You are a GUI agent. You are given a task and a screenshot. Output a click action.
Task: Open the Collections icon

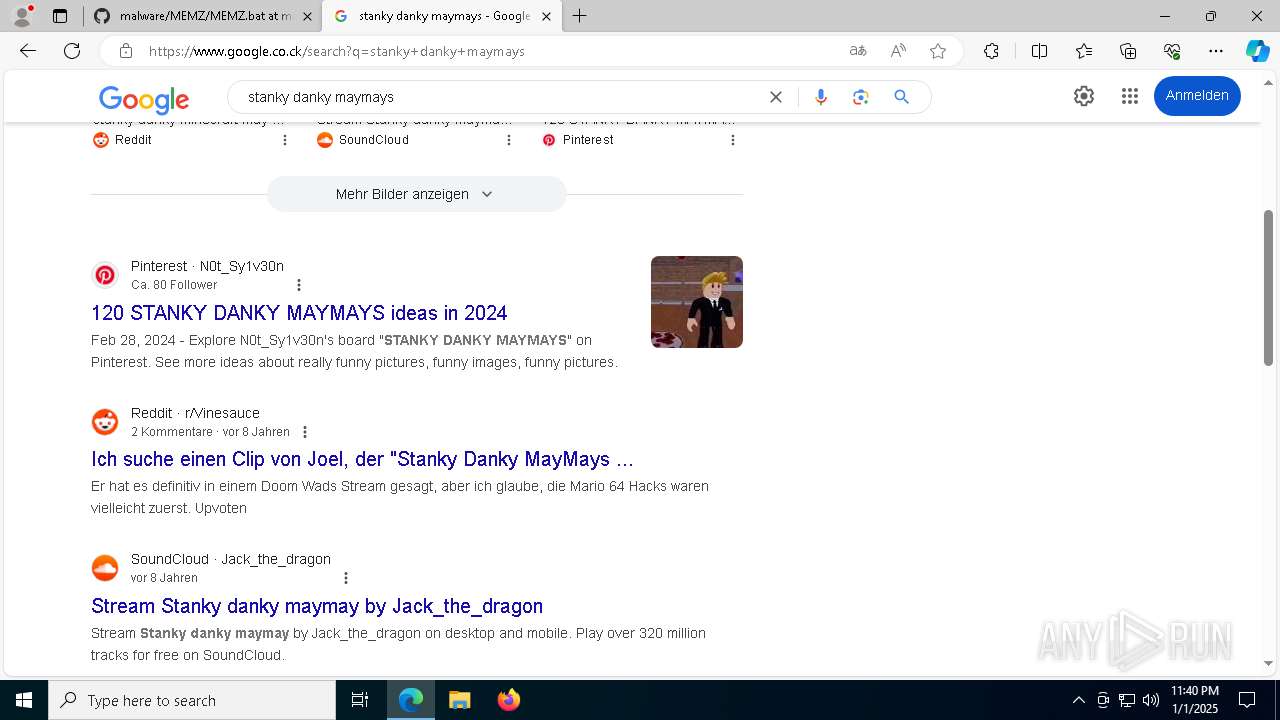click(x=1128, y=51)
